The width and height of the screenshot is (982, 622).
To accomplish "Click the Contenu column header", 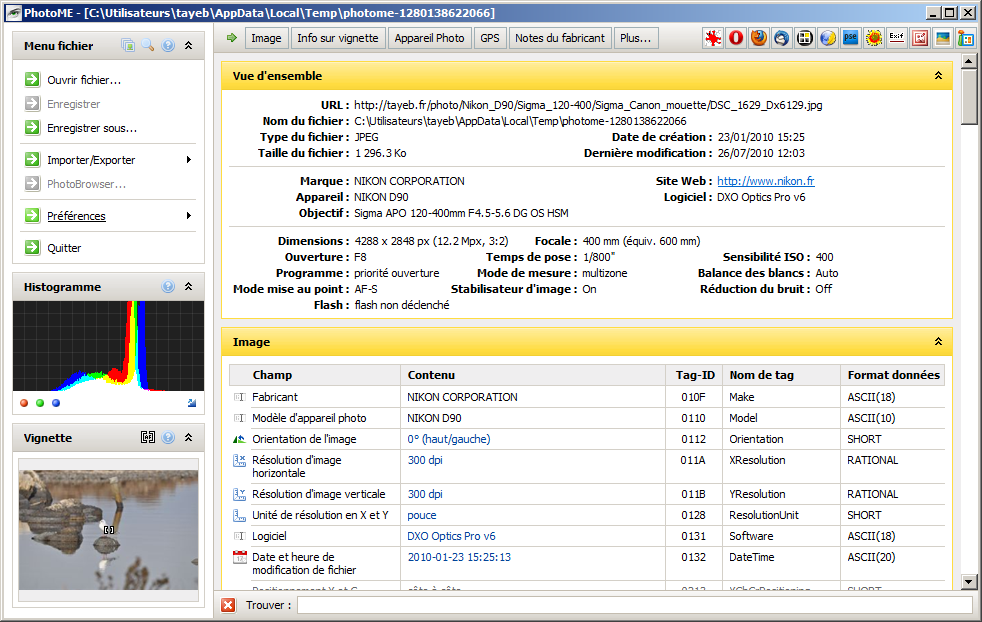I will [533, 375].
